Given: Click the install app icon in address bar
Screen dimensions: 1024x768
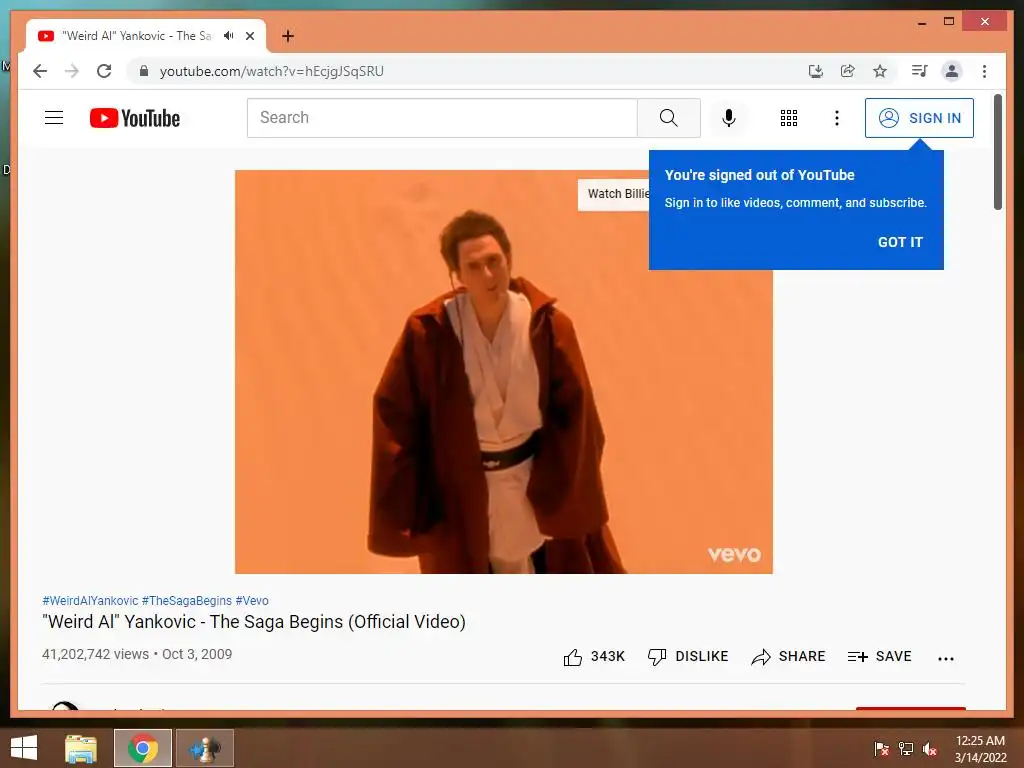Looking at the screenshot, I should (x=816, y=71).
